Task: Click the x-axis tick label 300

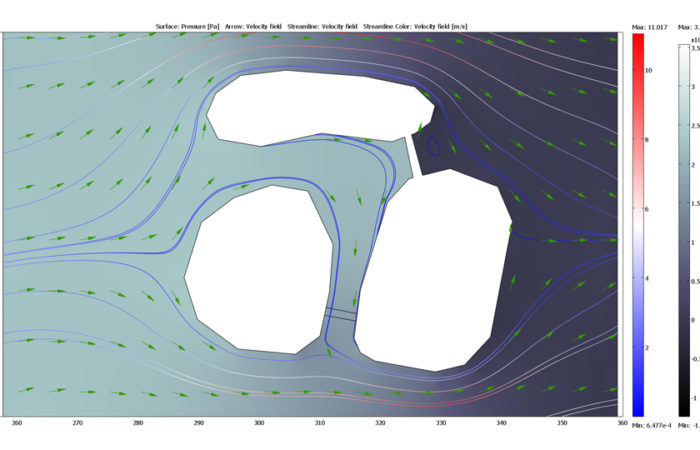Action: (x=259, y=423)
